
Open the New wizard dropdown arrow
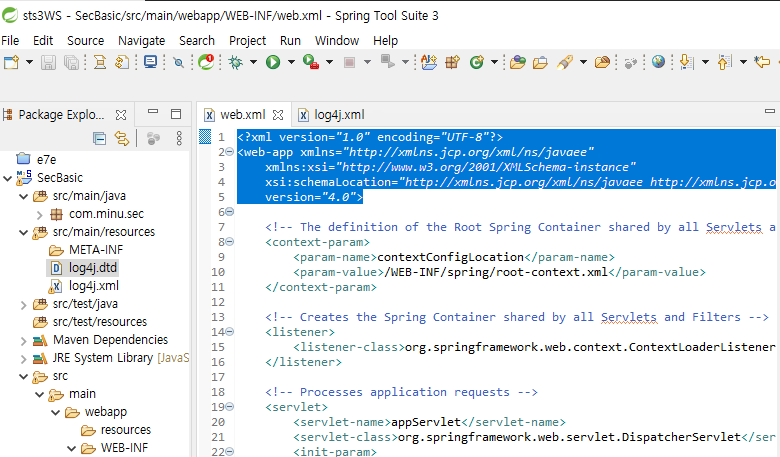[x=29, y=62]
